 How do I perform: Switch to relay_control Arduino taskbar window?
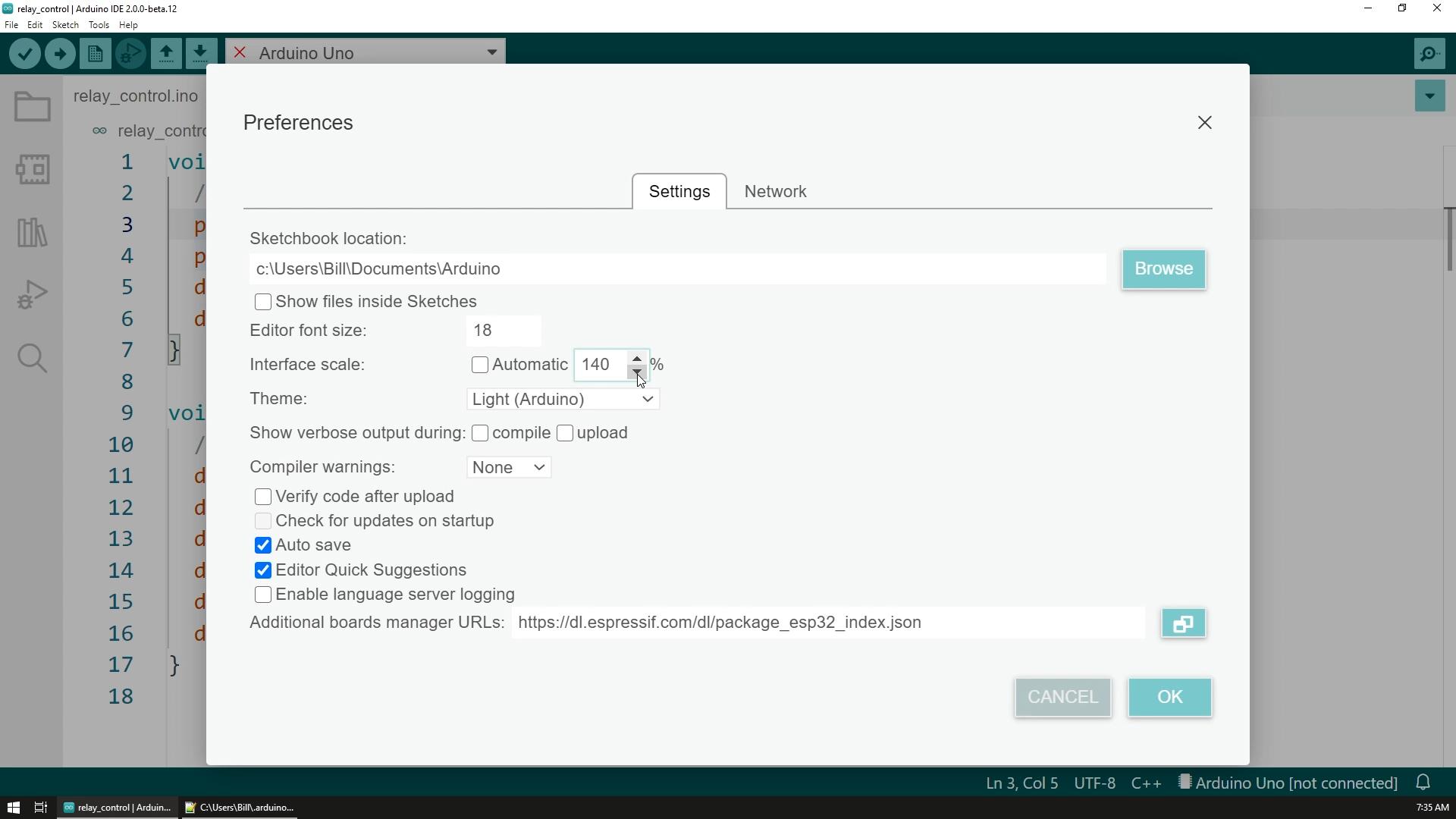point(118,808)
